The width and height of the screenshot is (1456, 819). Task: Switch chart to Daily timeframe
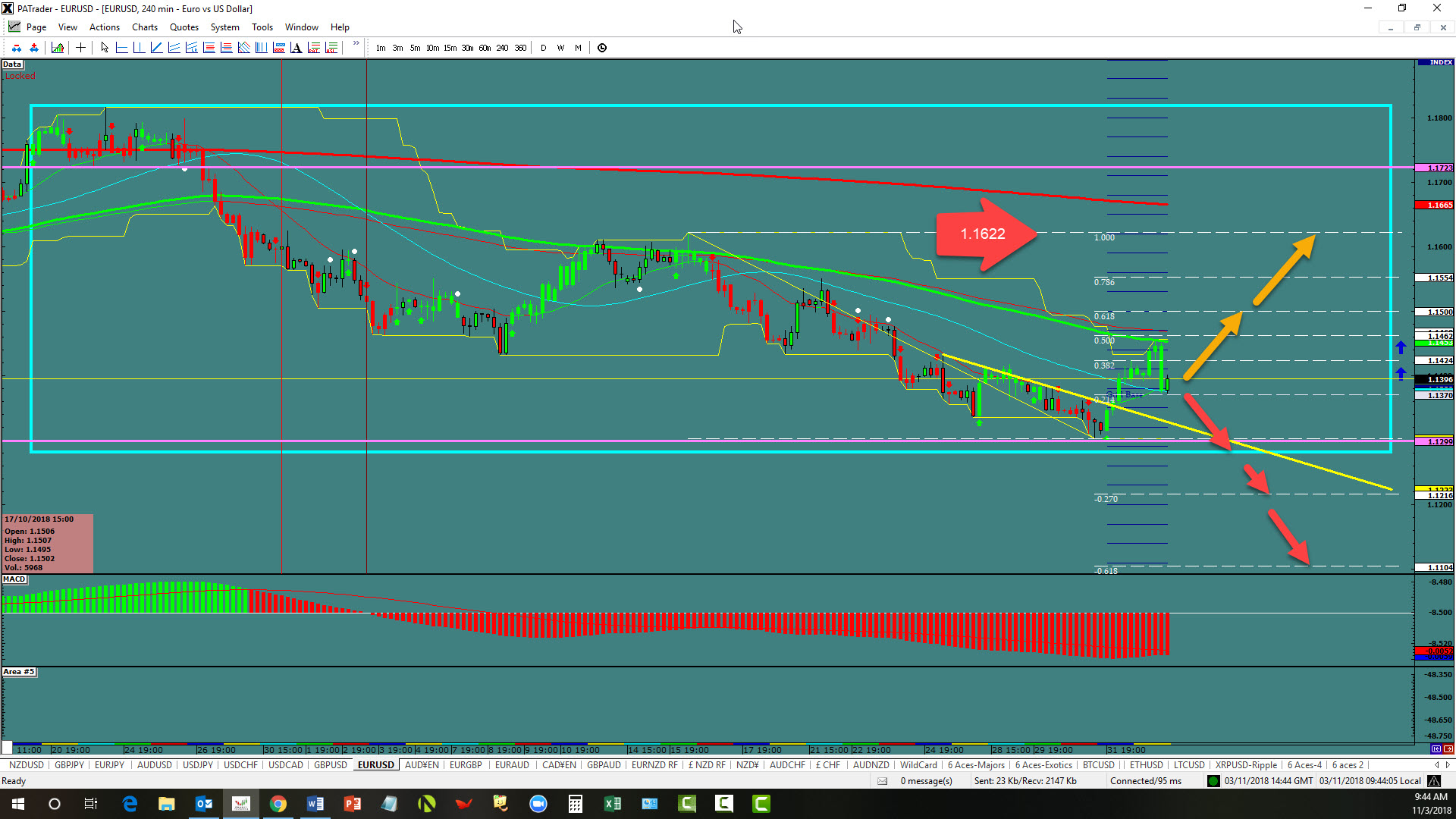point(543,48)
